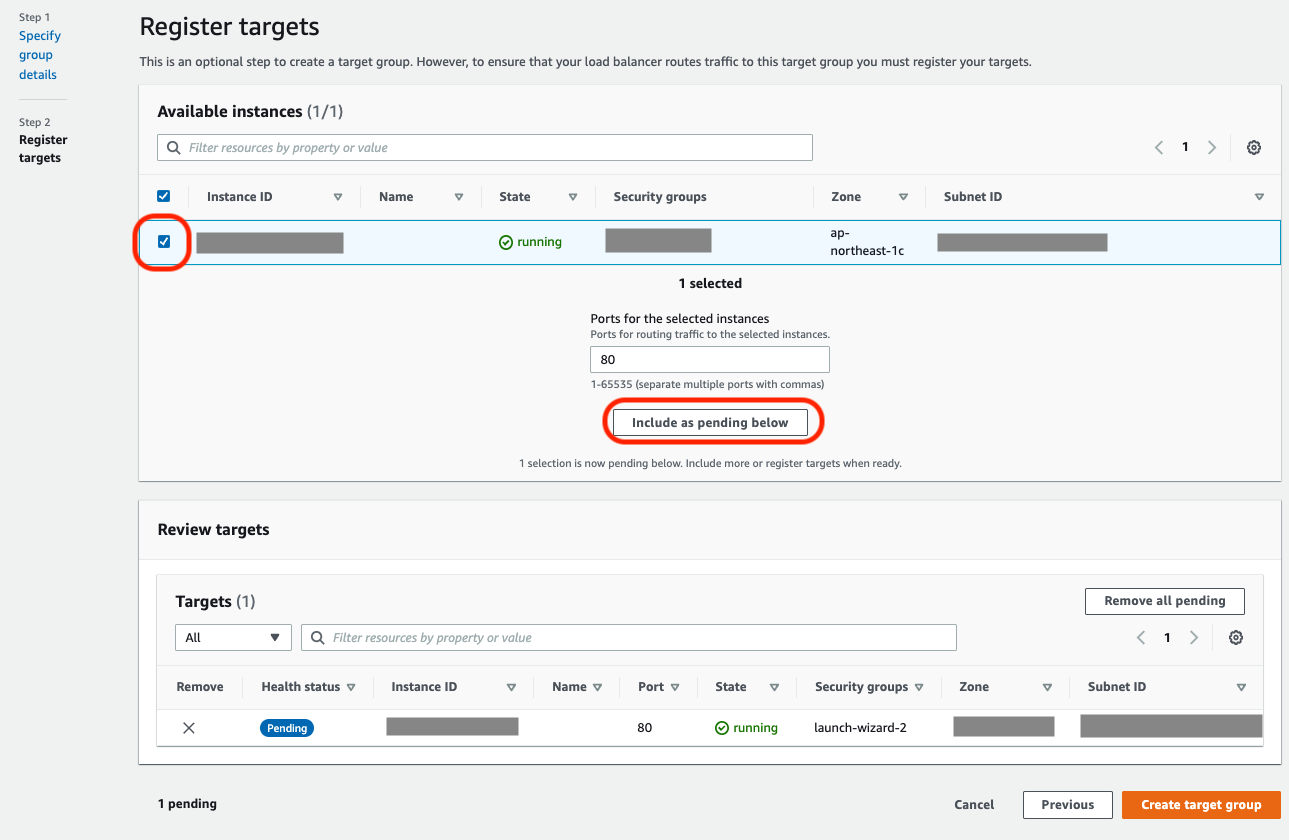Image resolution: width=1289 pixels, height=840 pixels.
Task: Toggle the select-all instances checkbox
Action: pos(163,196)
